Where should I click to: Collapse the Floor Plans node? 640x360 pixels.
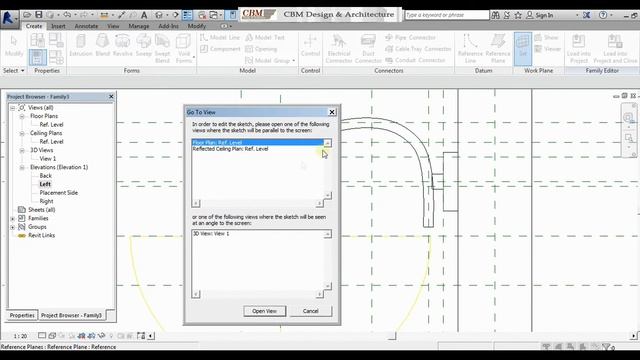[x=22, y=116]
